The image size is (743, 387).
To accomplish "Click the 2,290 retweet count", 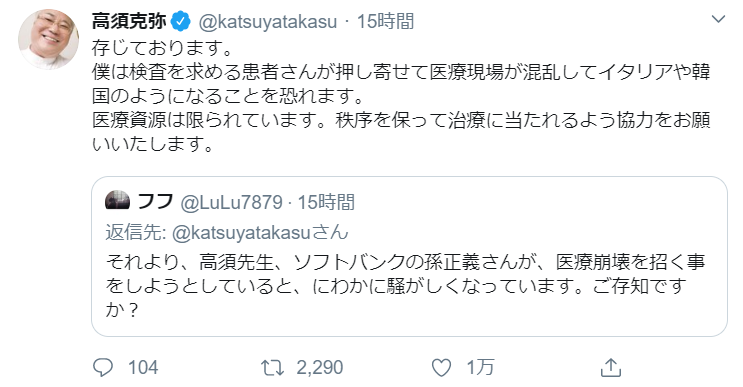I will tap(320, 368).
